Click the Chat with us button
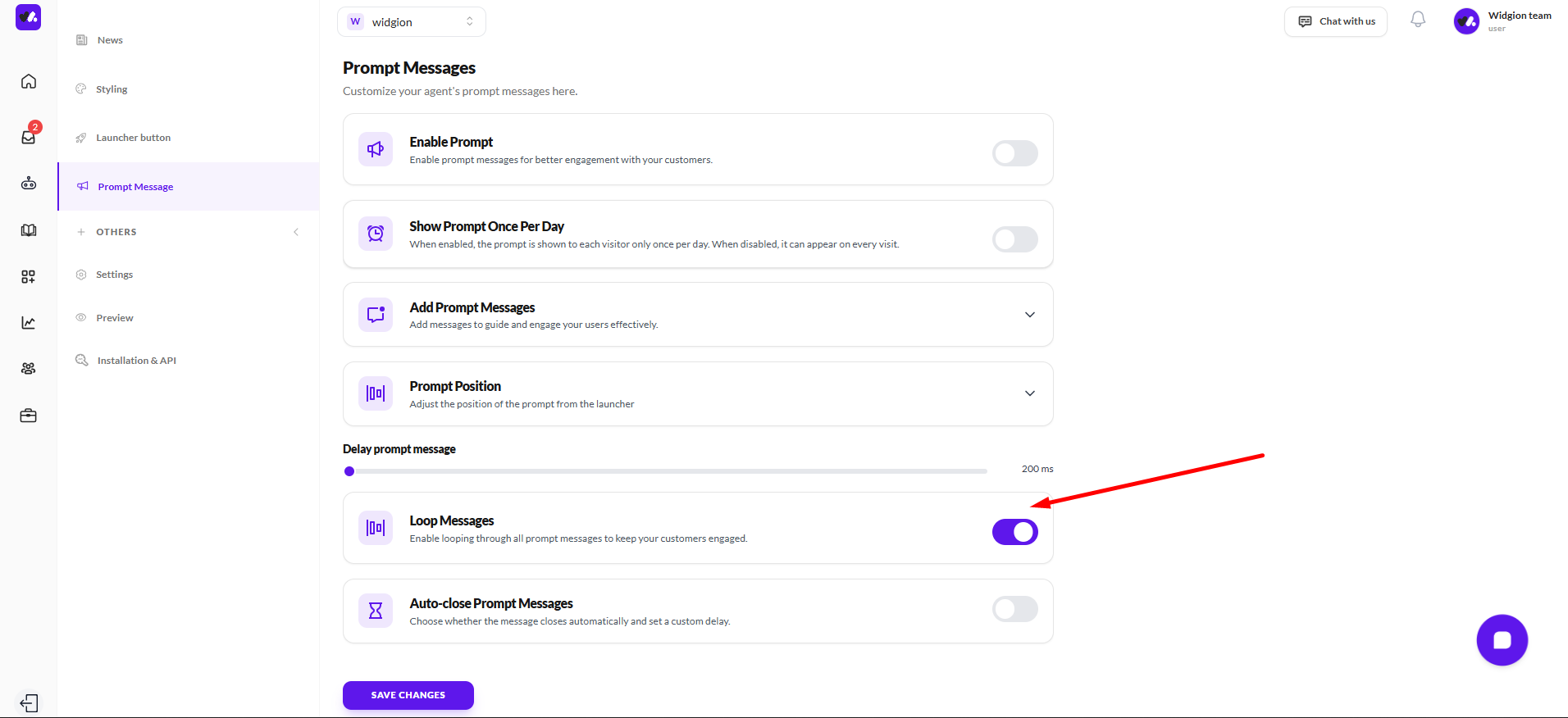Image resolution: width=1568 pixels, height=718 pixels. 1335,21
